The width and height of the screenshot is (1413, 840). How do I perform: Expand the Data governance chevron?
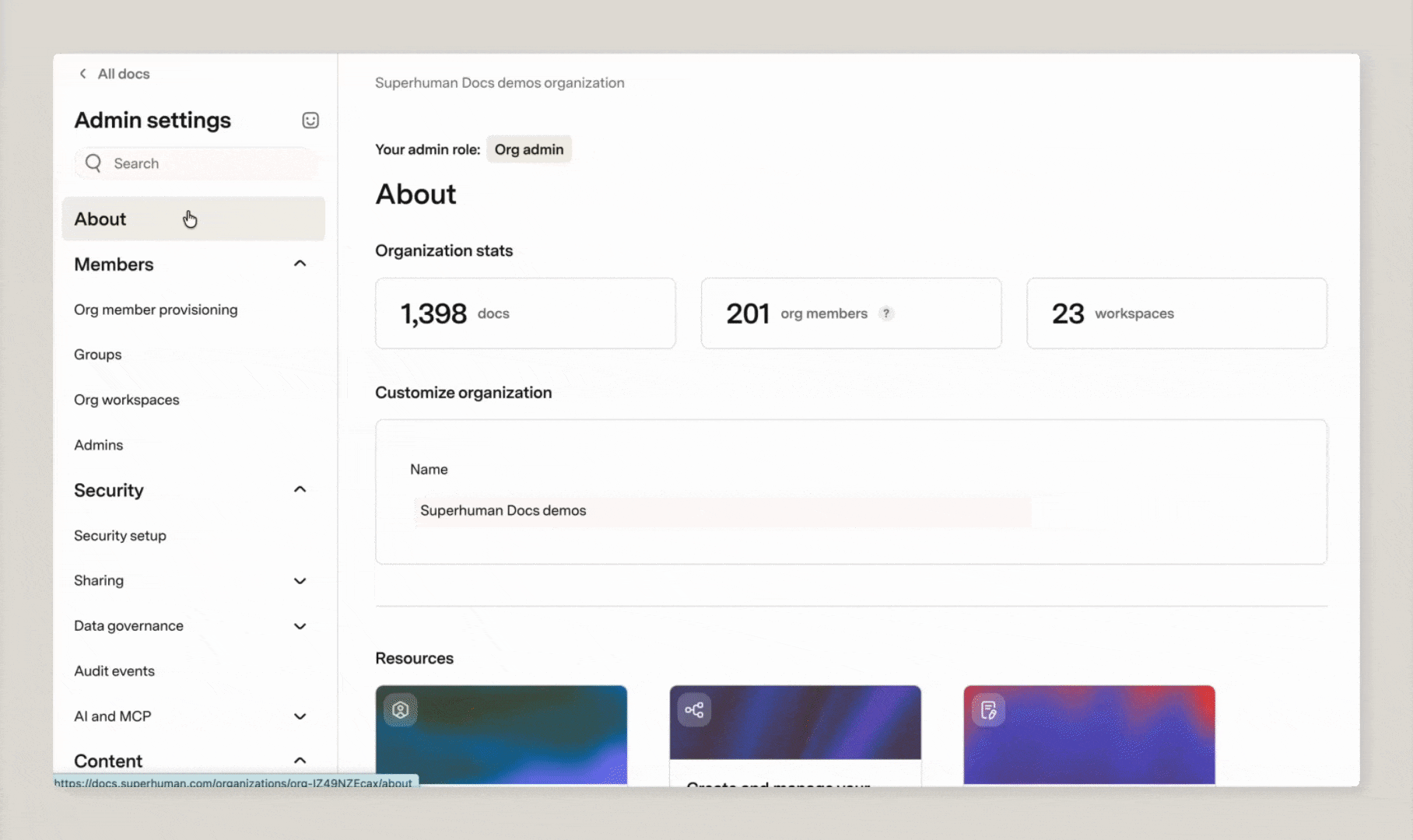click(x=300, y=625)
